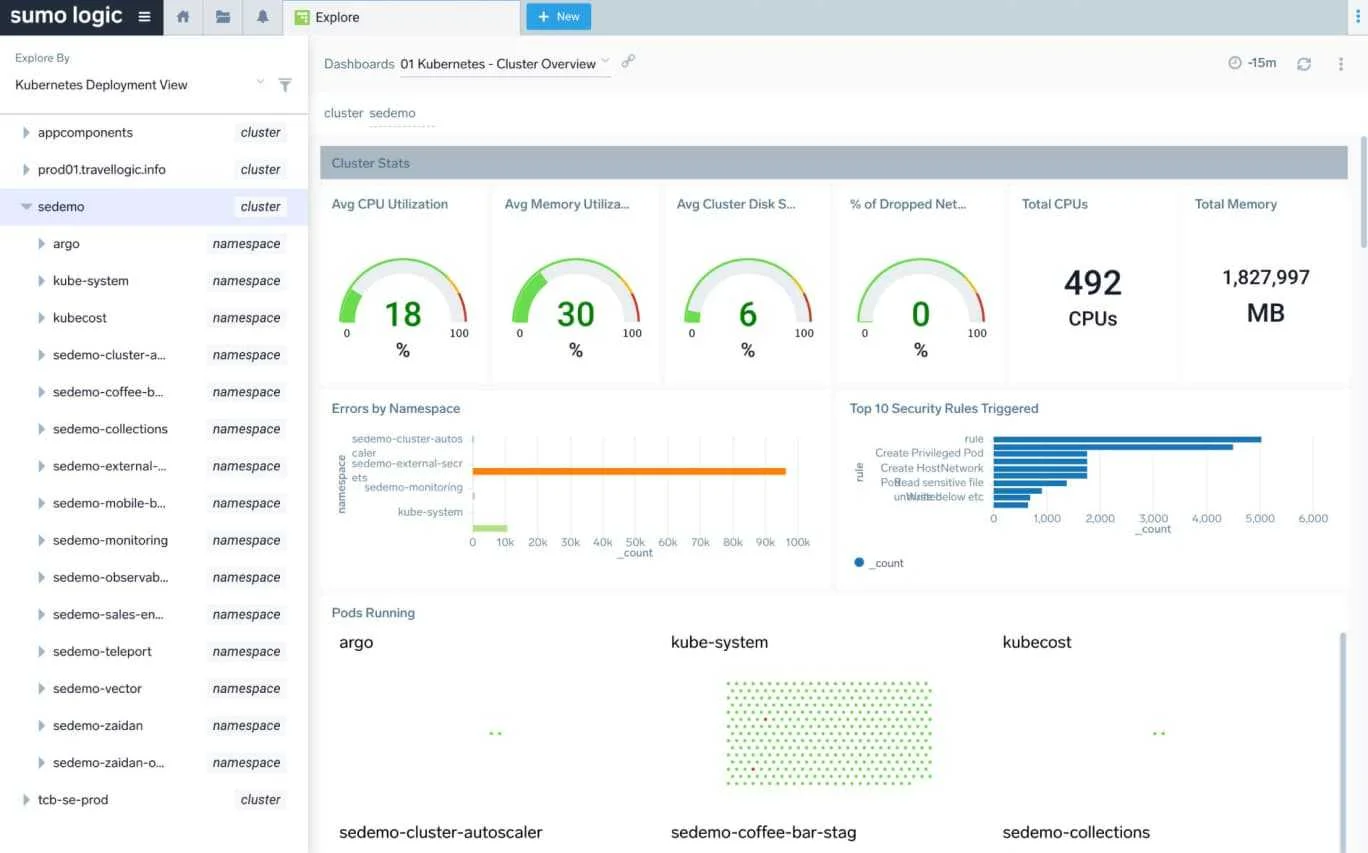Open the Kubernetes Cluster Overview dashboard dropdown
This screenshot has width=1368, height=853.
point(505,64)
